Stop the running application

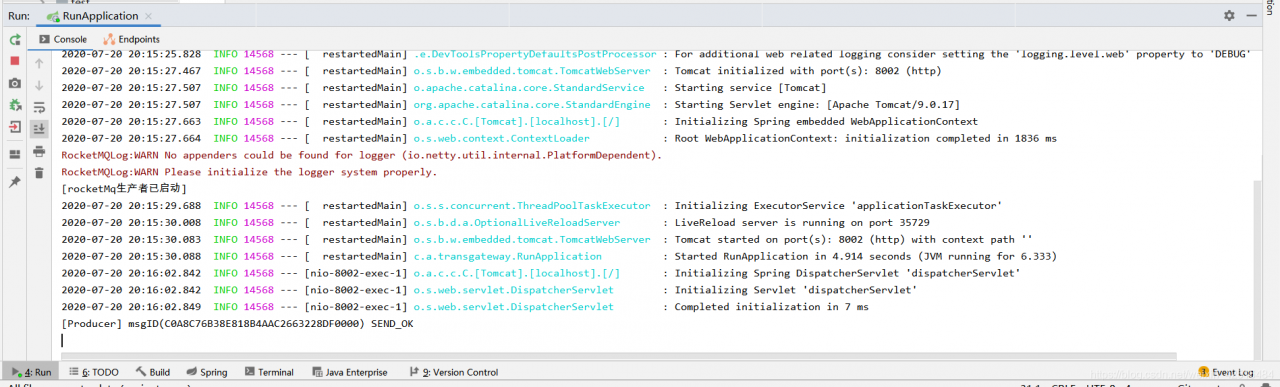pyautogui.click(x=15, y=61)
